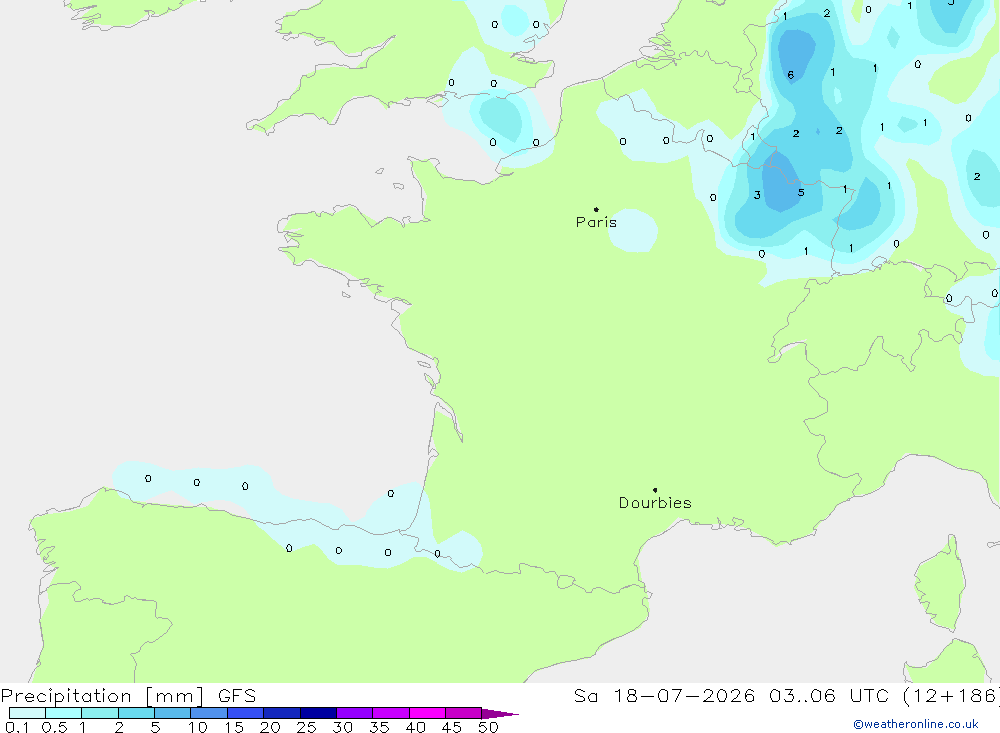Pick the legend swatch between 35 and 40

coord(391,713)
